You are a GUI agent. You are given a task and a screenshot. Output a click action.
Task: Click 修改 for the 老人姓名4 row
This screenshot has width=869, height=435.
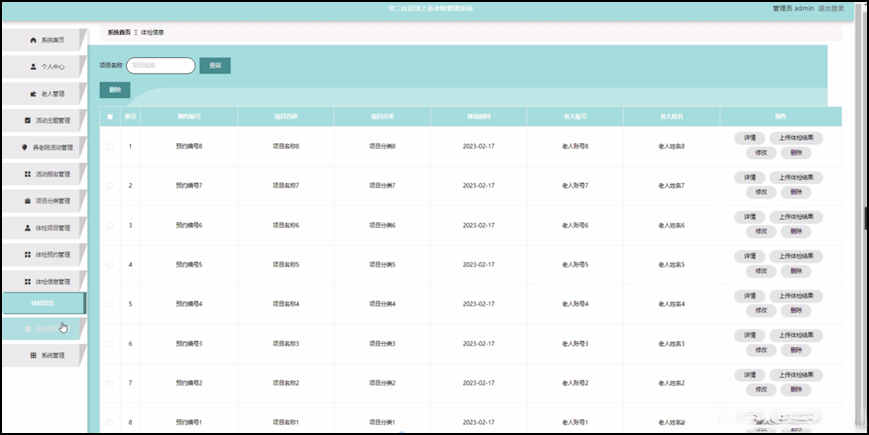[761, 310]
